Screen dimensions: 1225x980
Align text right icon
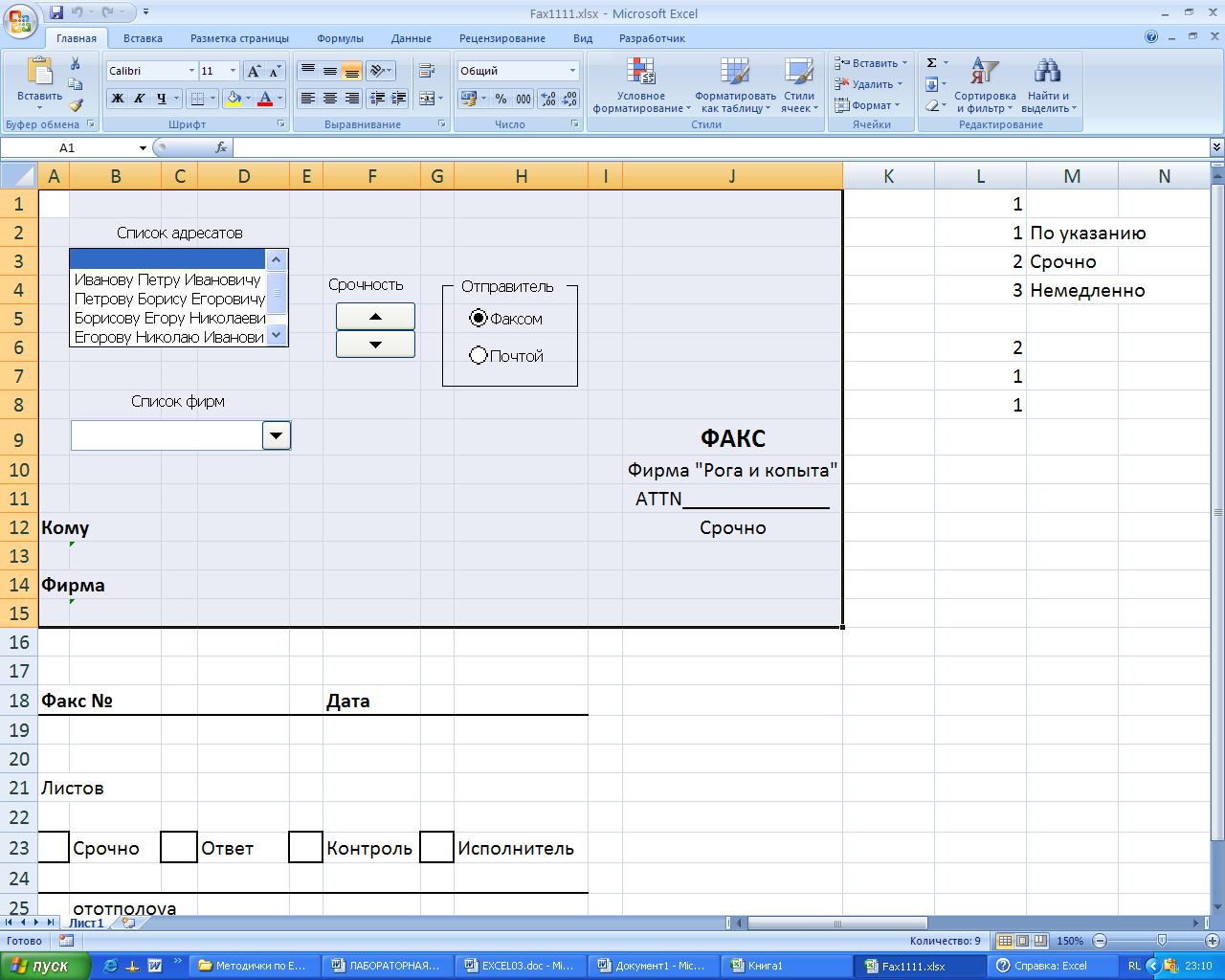pyautogui.click(x=351, y=98)
